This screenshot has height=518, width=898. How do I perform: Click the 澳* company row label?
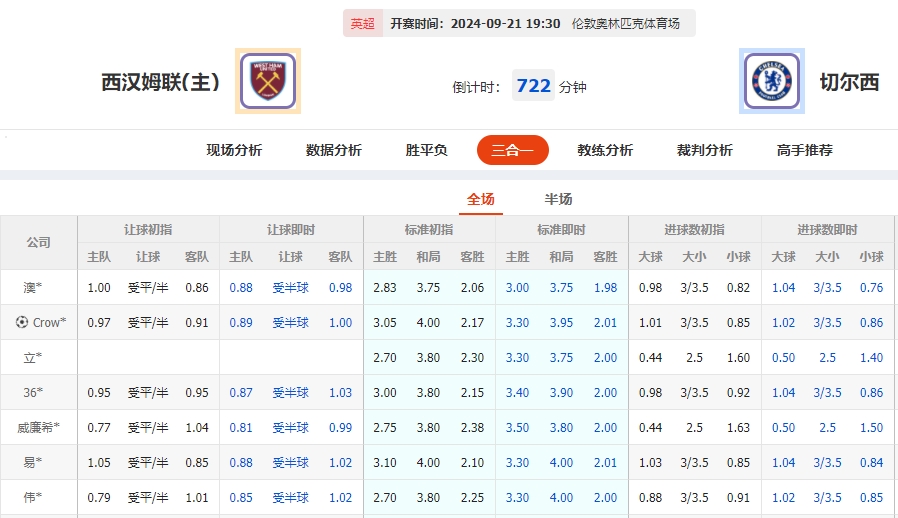33,288
